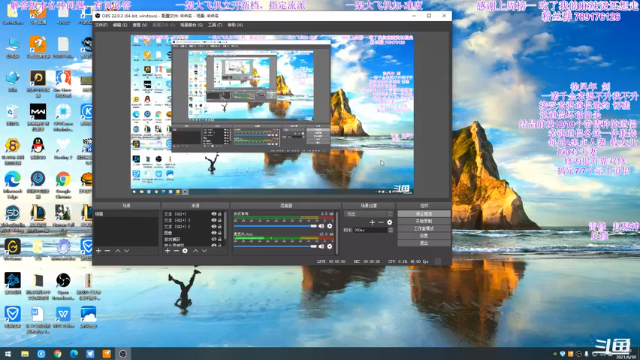Click the 工作室模式 studio mode button

pos(424,229)
